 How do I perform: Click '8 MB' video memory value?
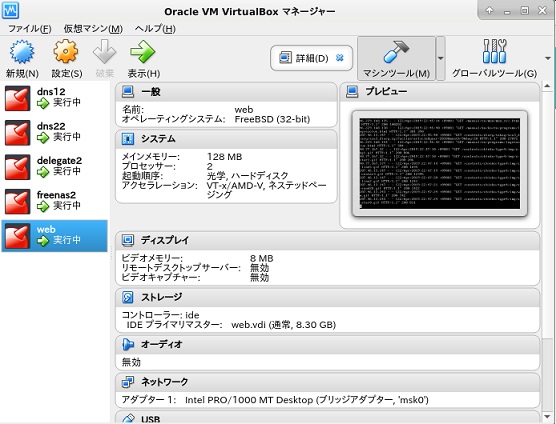(x=262, y=258)
